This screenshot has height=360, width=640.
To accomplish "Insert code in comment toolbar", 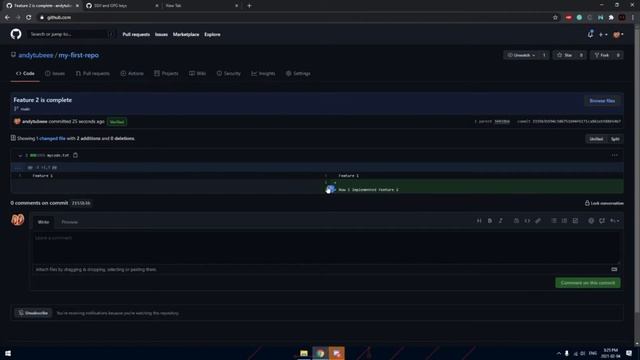I will click(527, 221).
